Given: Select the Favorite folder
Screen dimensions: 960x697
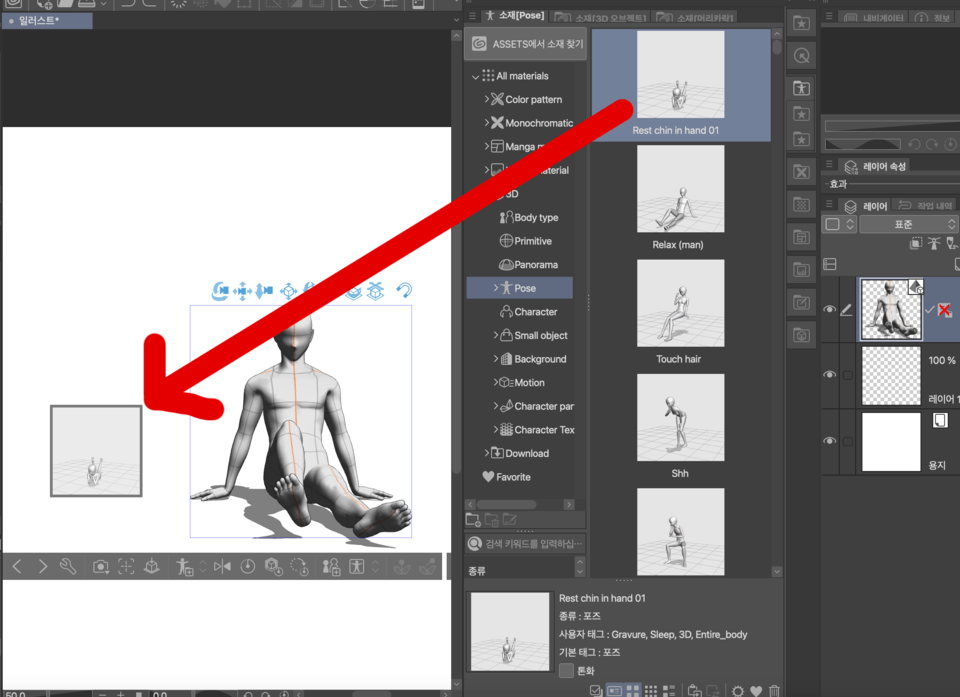Looking at the screenshot, I should coord(506,477).
